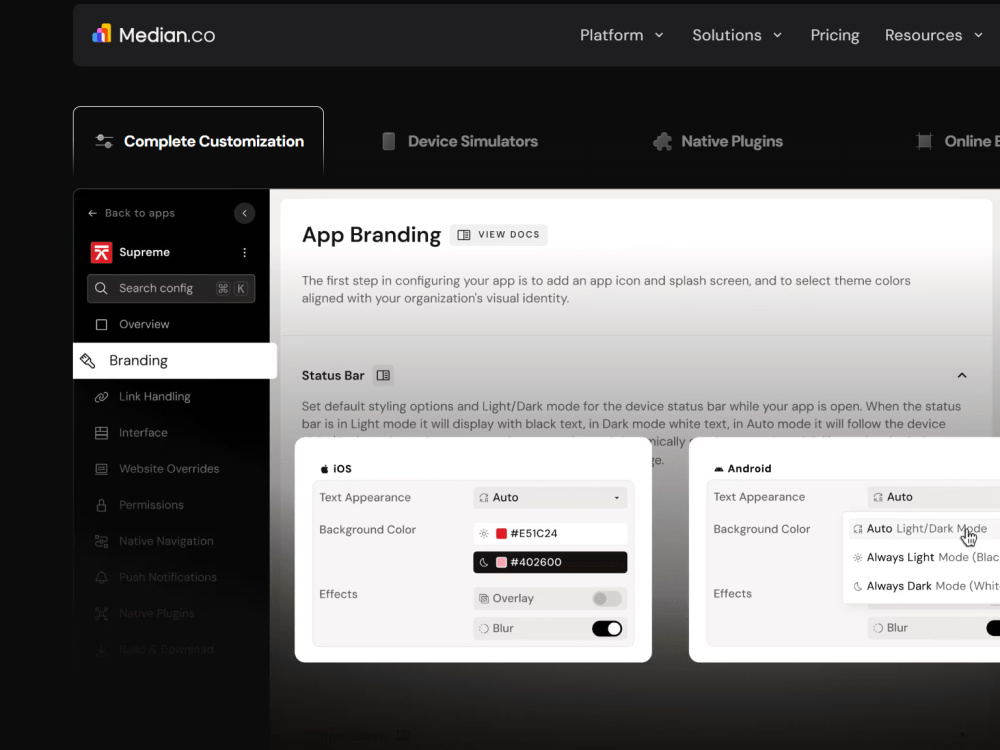Switch to the Device Simulators tab
This screenshot has height=750, width=1000.
point(459,141)
